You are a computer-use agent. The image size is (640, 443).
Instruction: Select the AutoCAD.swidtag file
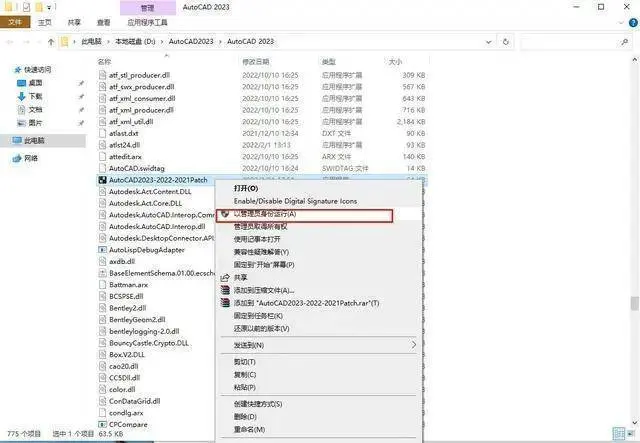[137, 168]
